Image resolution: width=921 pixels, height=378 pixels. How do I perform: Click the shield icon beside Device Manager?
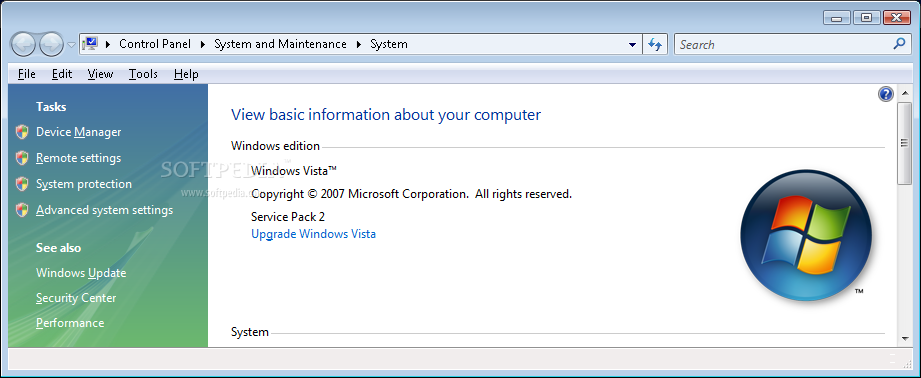(x=22, y=132)
